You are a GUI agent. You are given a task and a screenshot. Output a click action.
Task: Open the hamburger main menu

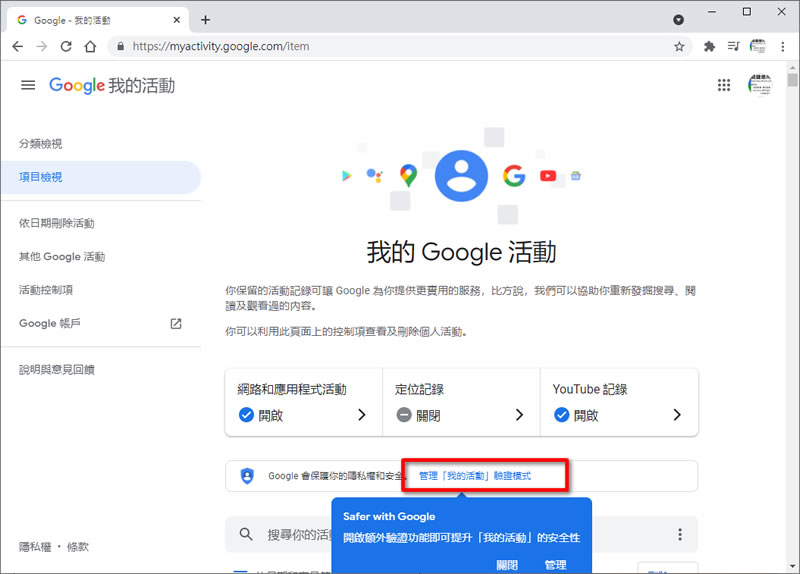pos(28,85)
